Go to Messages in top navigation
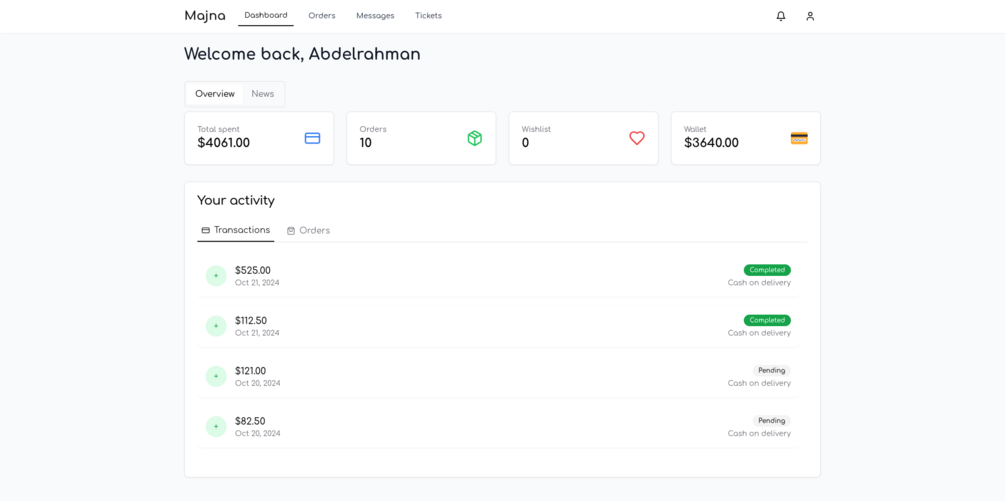 375,16
